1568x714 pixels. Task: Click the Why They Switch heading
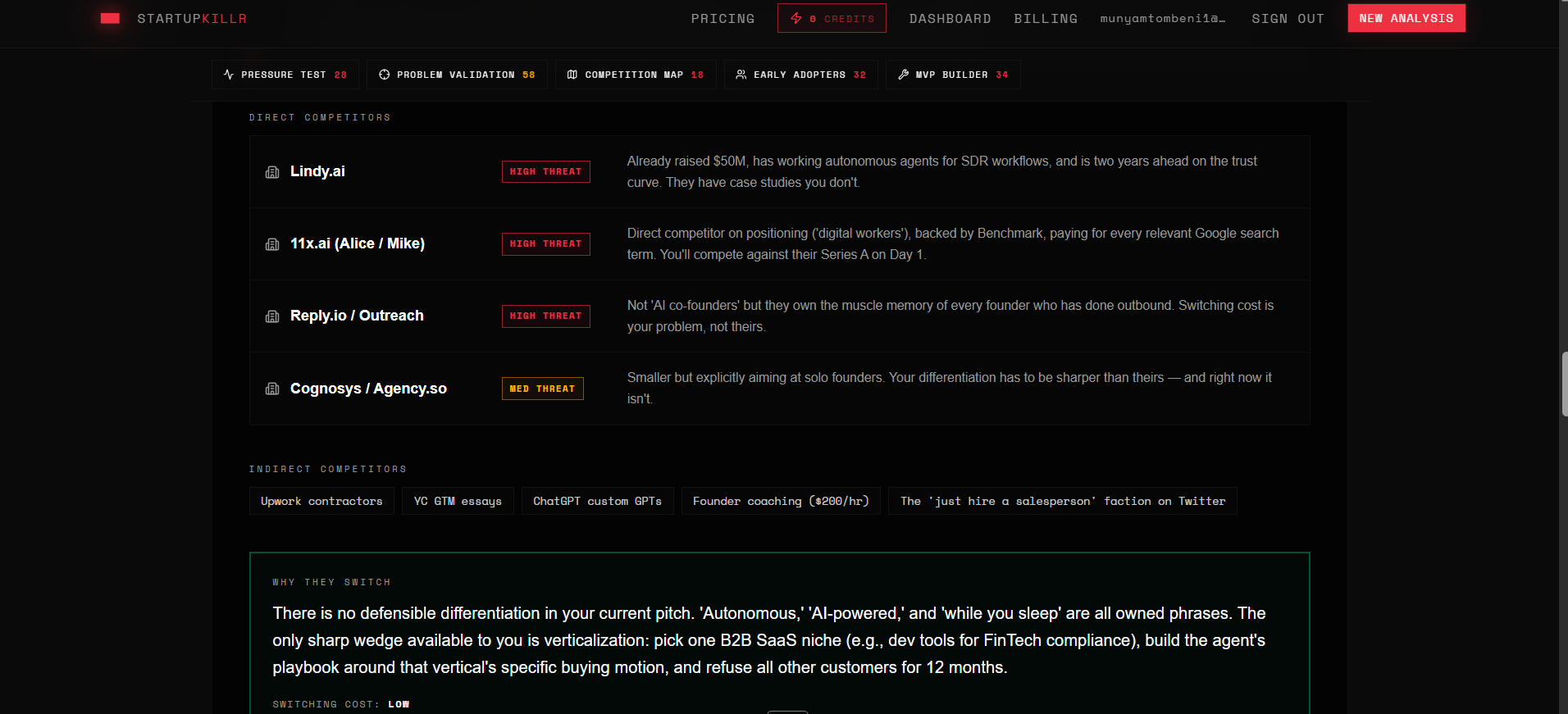click(332, 582)
